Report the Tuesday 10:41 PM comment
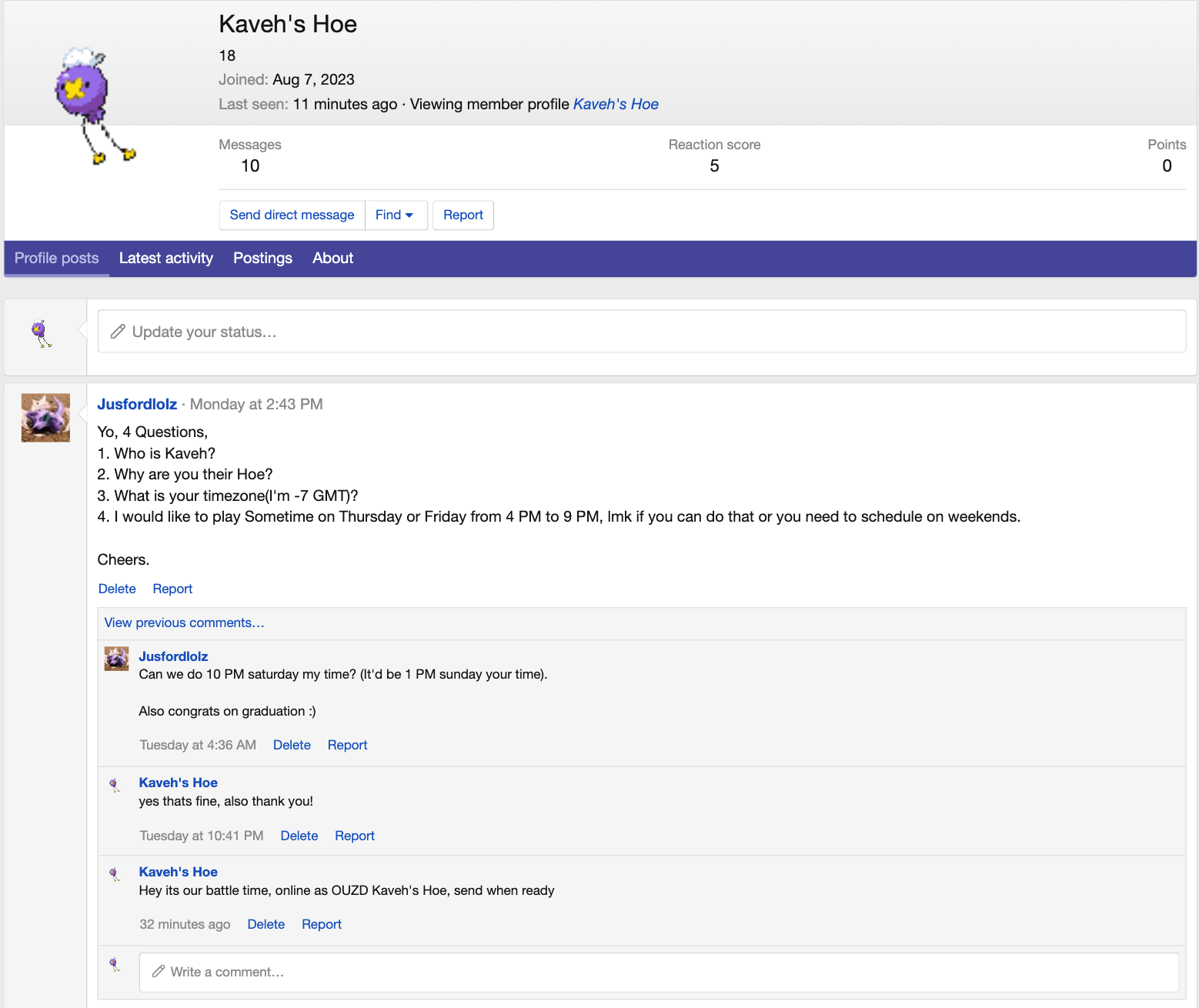 pyautogui.click(x=355, y=836)
